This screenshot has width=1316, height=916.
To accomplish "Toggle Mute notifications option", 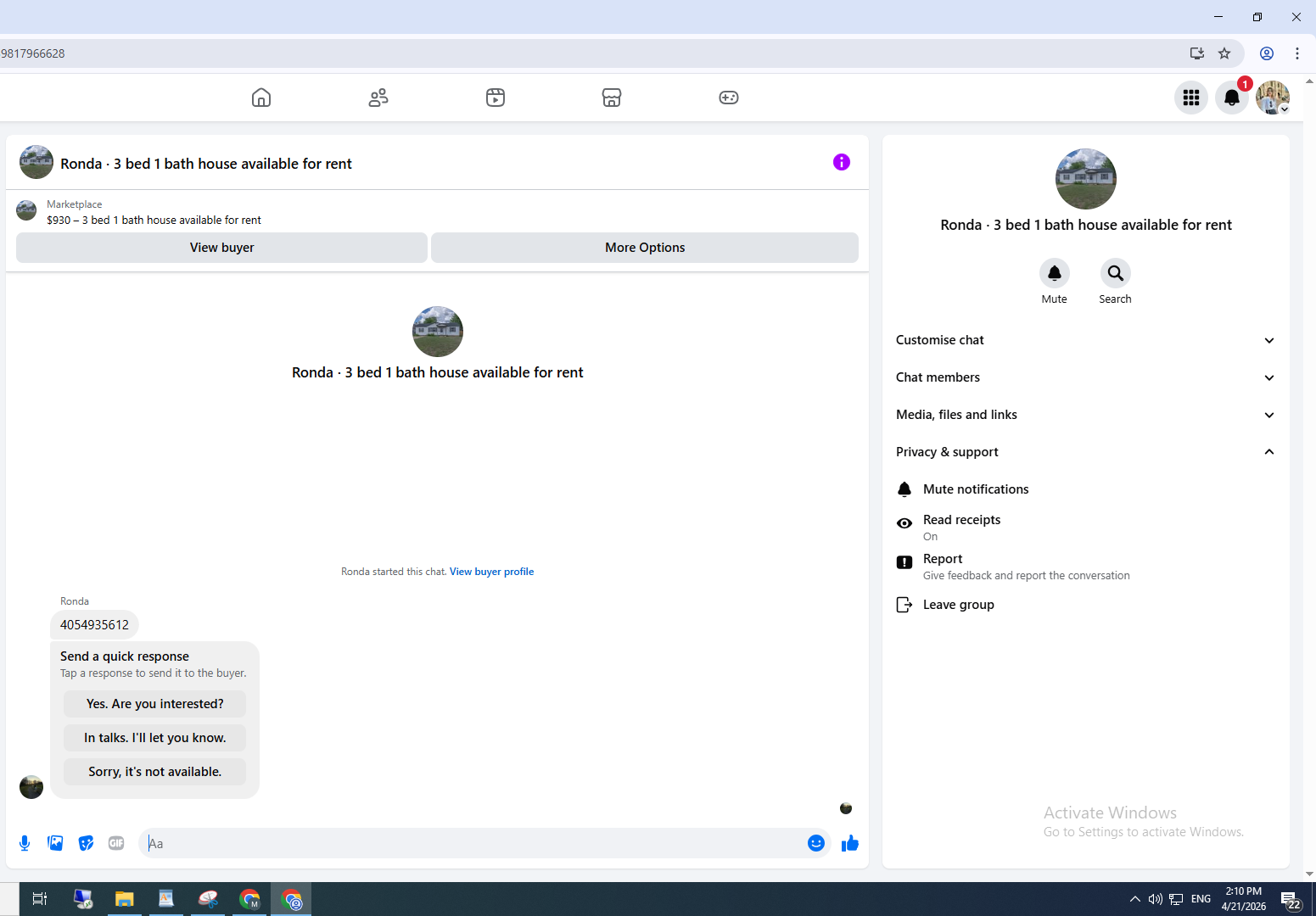I will pyautogui.click(x=1086, y=489).
